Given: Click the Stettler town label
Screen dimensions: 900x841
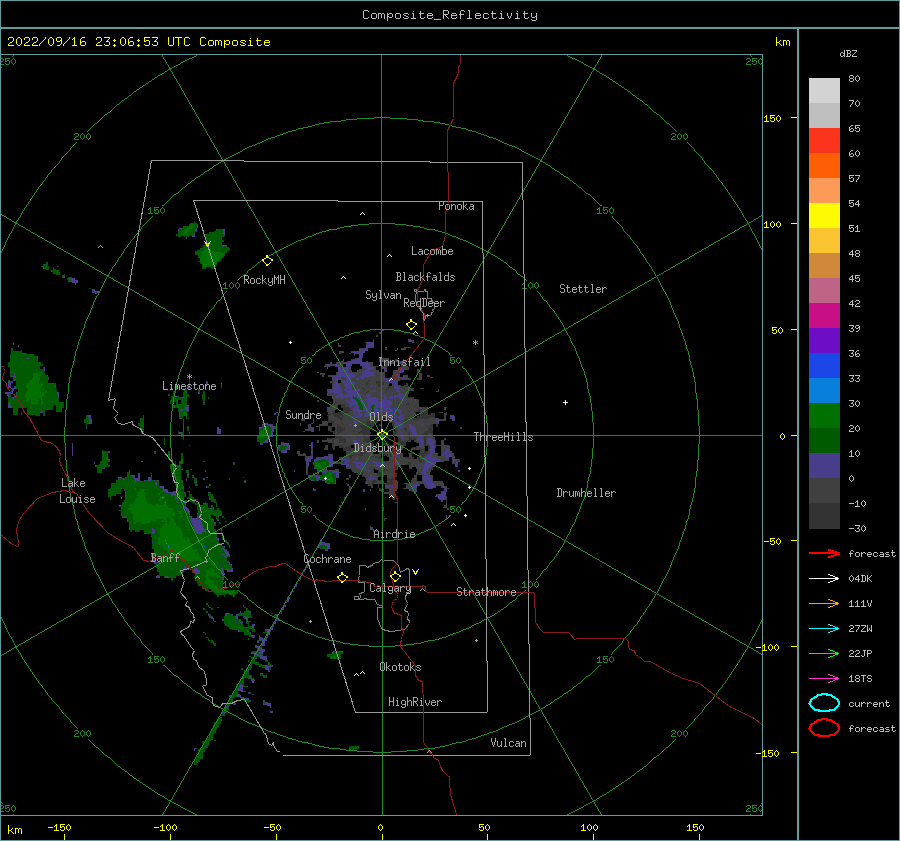Looking at the screenshot, I should (583, 289).
